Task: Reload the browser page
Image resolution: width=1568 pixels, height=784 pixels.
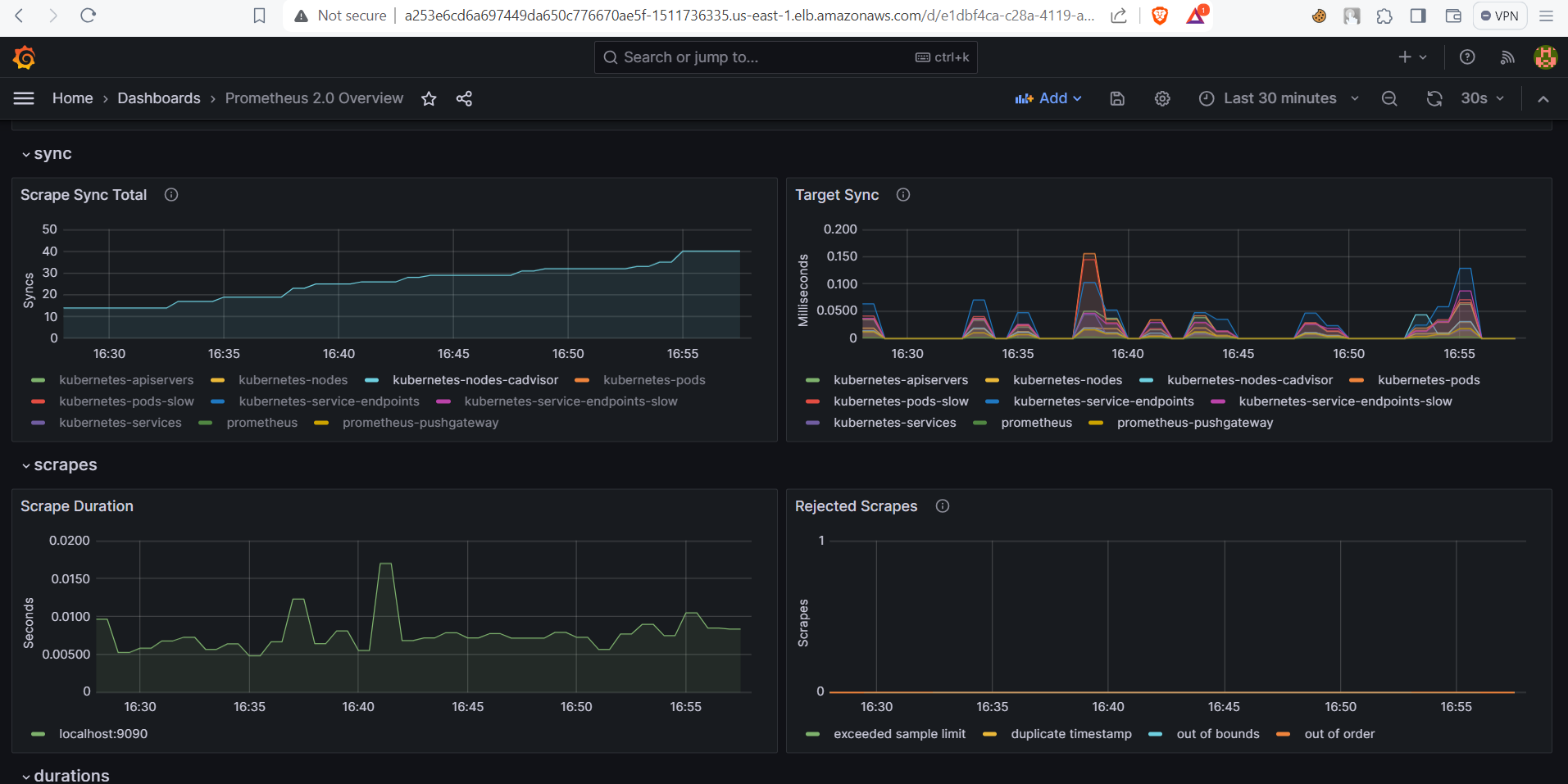Action: coord(89,16)
